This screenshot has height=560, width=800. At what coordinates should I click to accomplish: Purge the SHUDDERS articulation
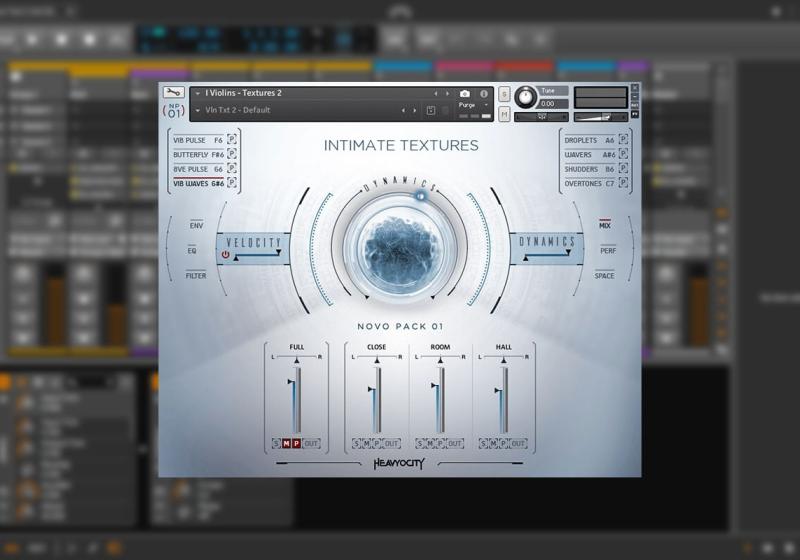pos(623,168)
